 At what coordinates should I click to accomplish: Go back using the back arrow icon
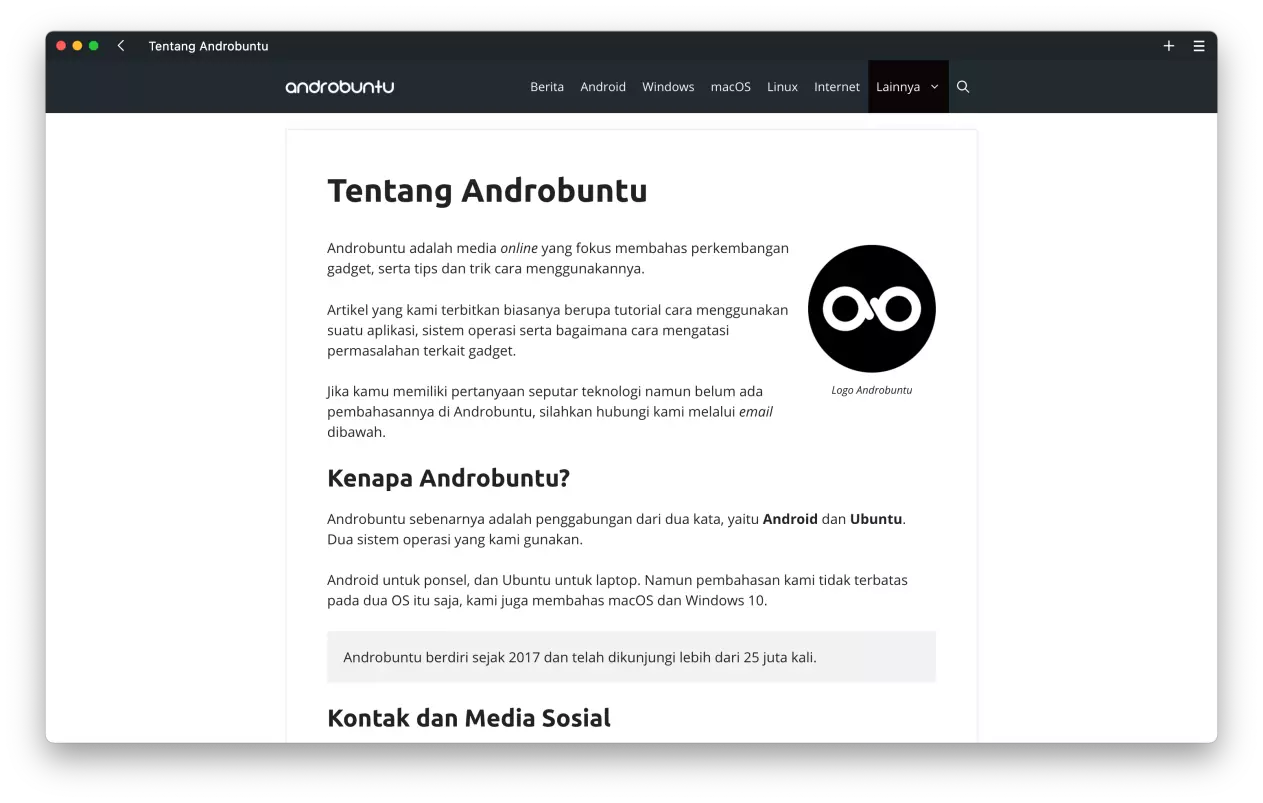120,45
